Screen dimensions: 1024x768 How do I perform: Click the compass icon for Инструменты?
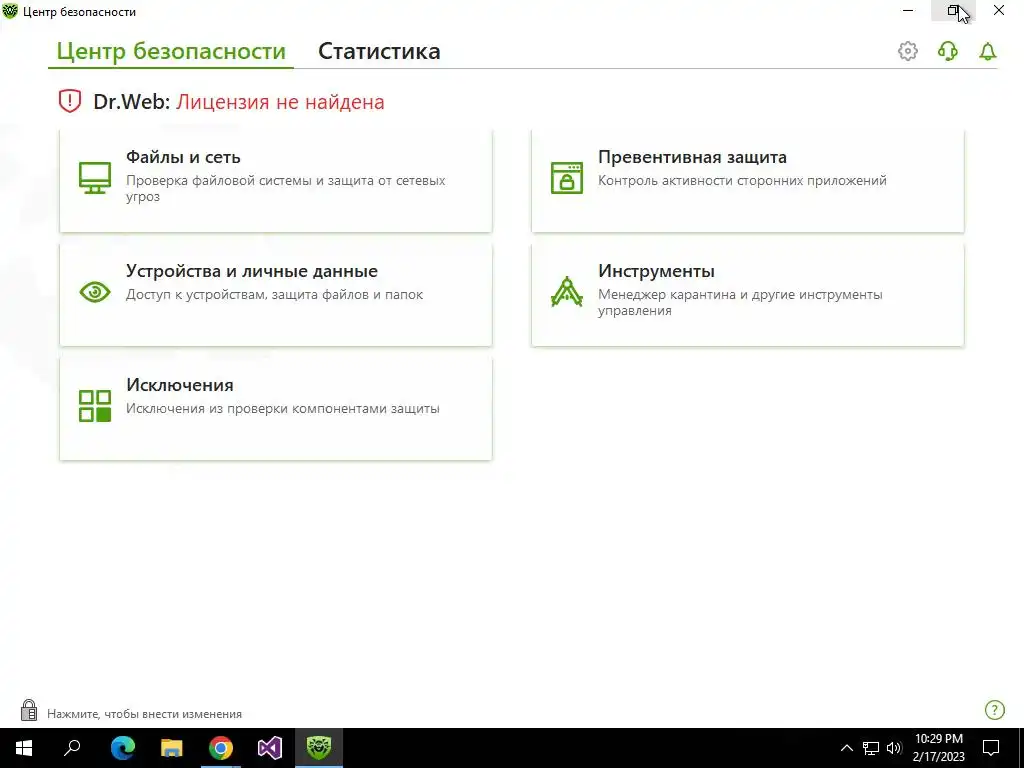tap(567, 292)
